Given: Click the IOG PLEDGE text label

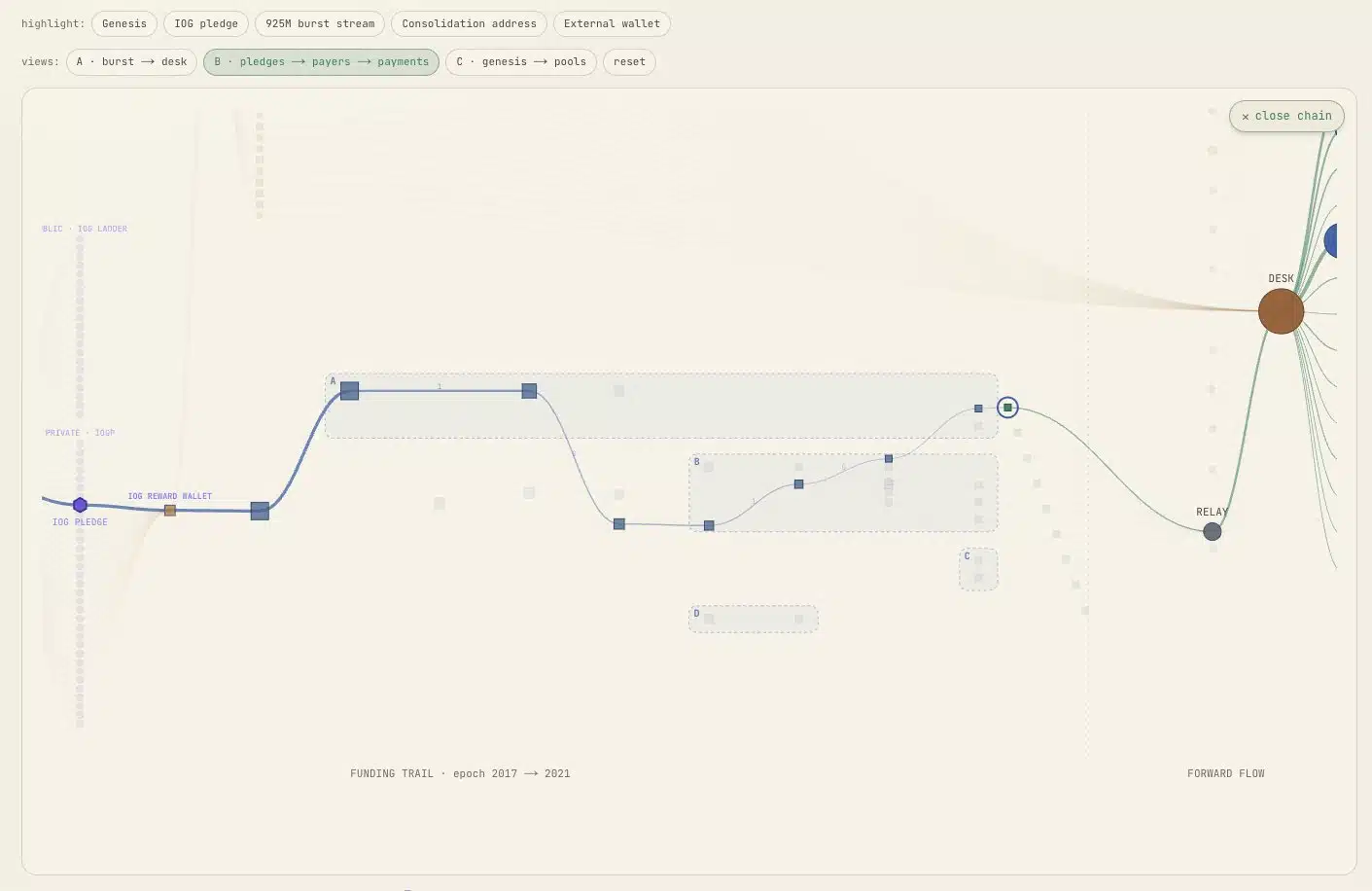Looking at the screenshot, I should [x=80, y=521].
